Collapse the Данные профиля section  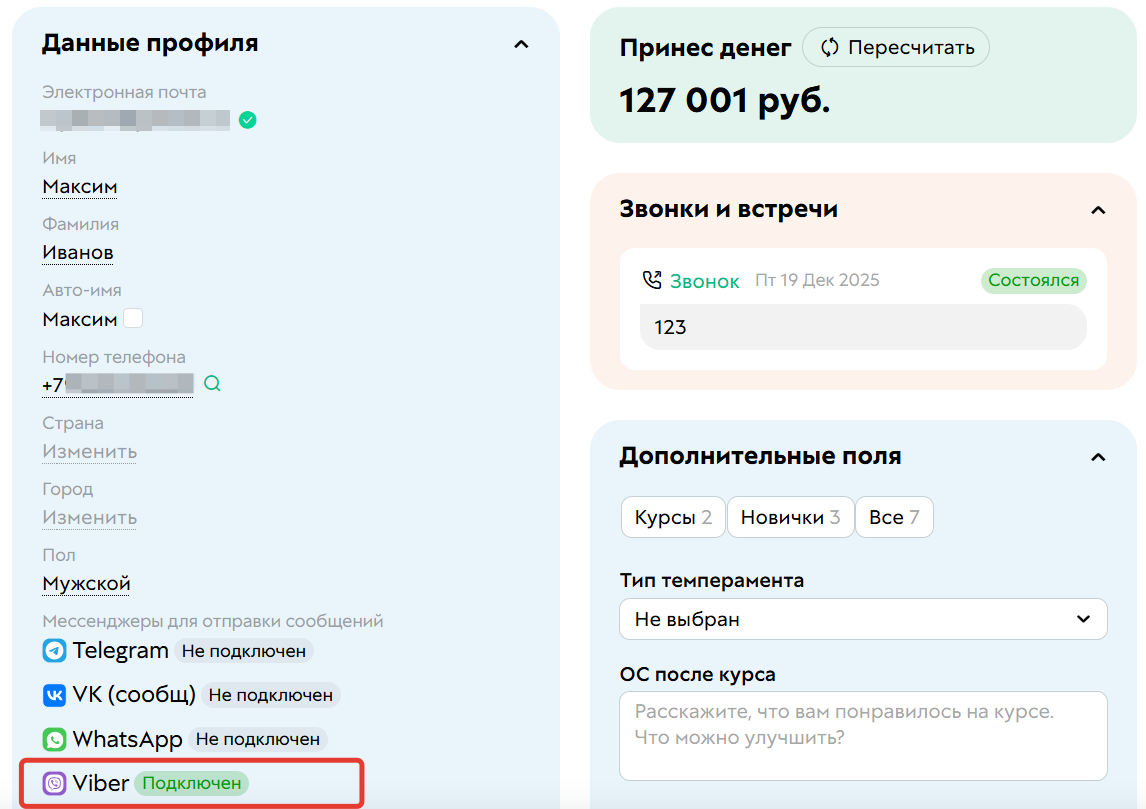521,45
